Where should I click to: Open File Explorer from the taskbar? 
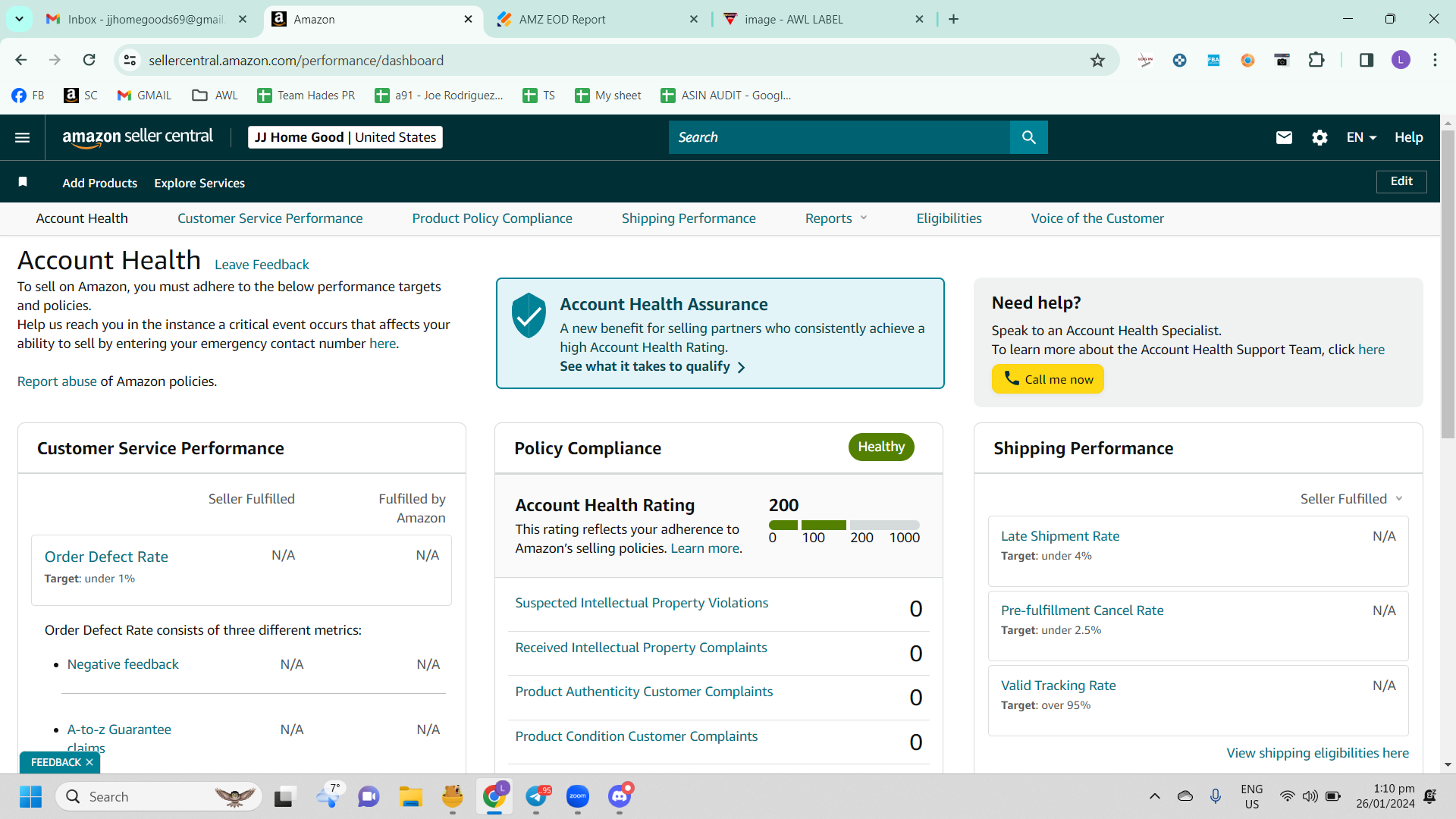[411, 796]
